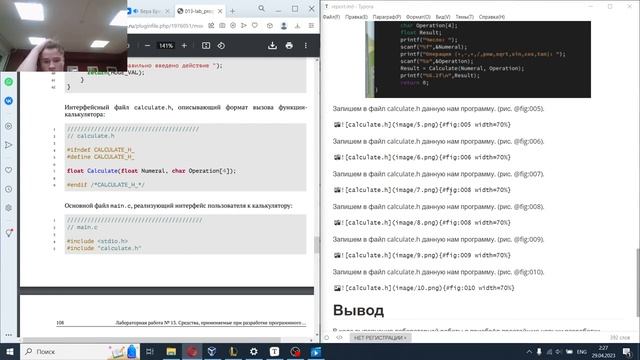
Task: Open the Typora Вид menu
Action: pos(443,17)
